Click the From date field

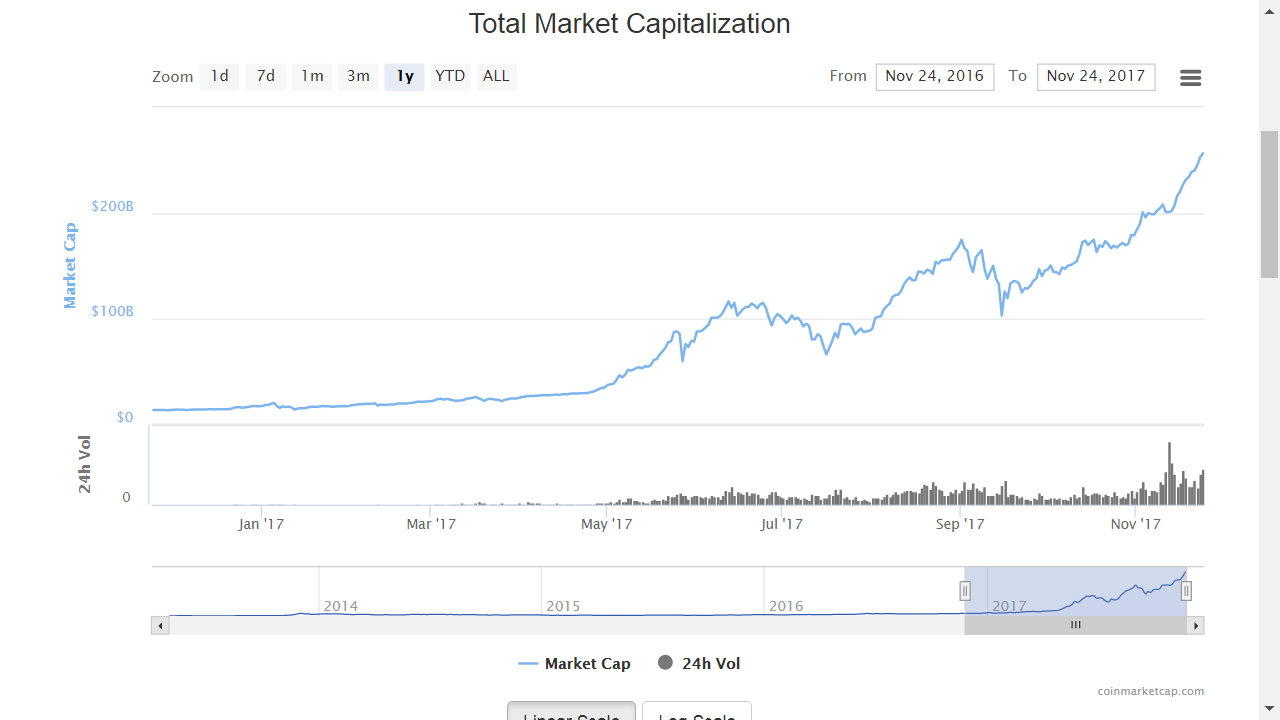point(934,77)
